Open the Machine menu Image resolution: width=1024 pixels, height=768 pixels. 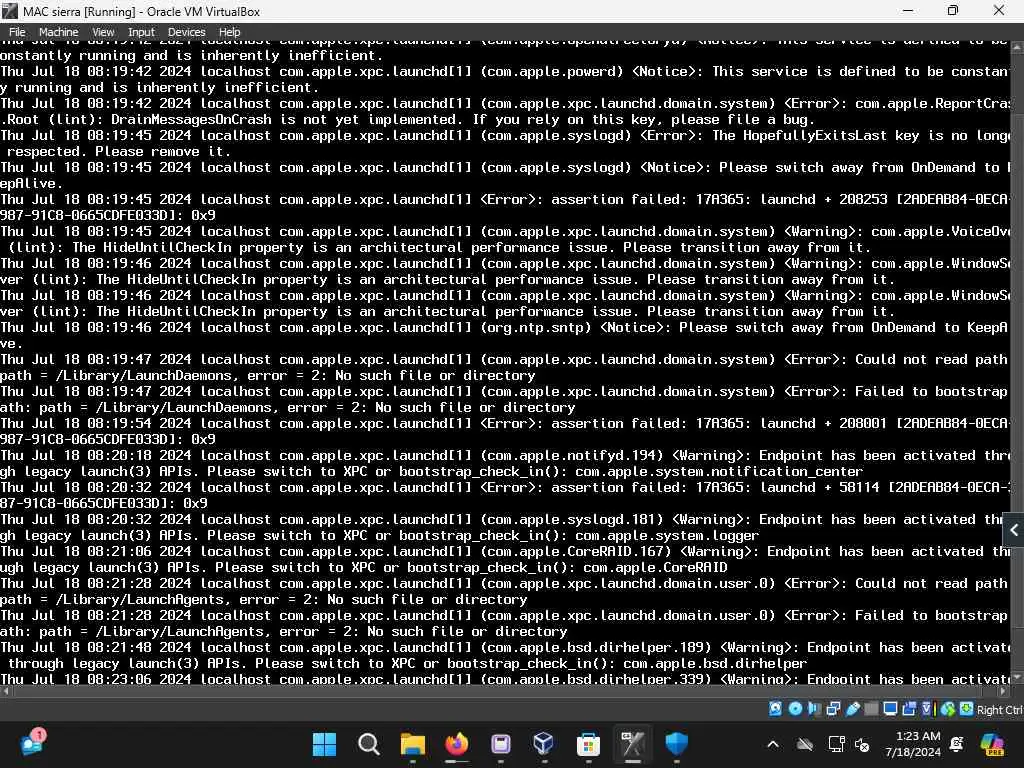click(58, 32)
